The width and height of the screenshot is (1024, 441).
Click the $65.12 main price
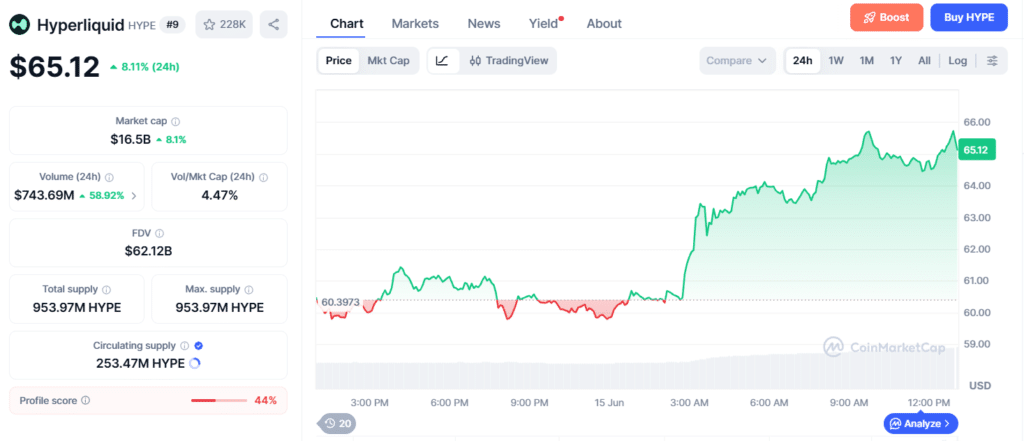click(x=54, y=67)
